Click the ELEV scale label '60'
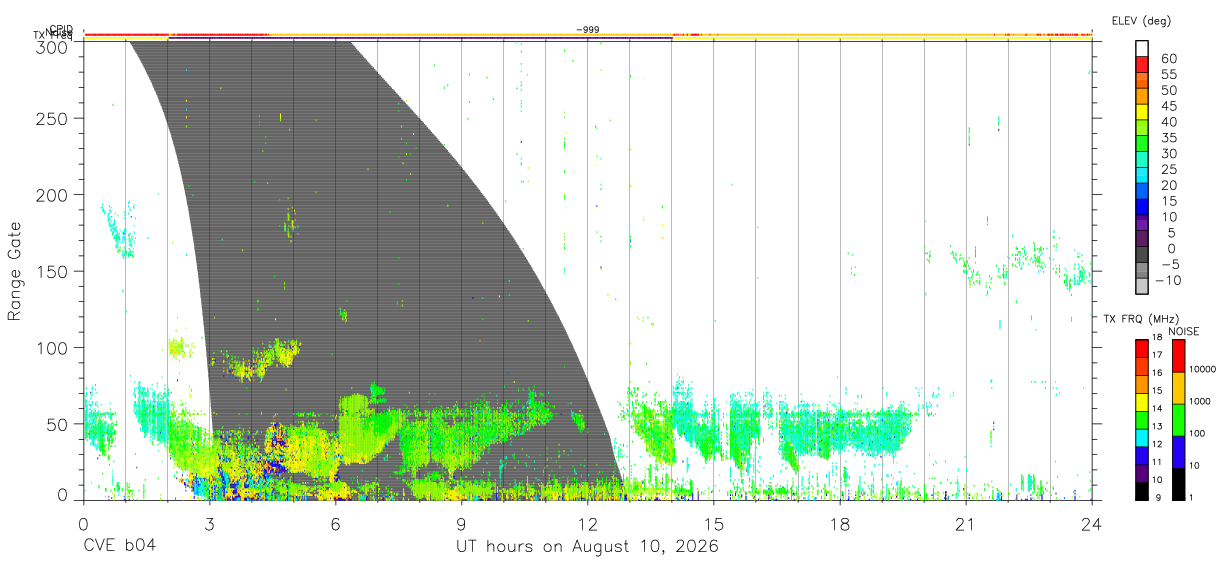 click(x=1168, y=59)
